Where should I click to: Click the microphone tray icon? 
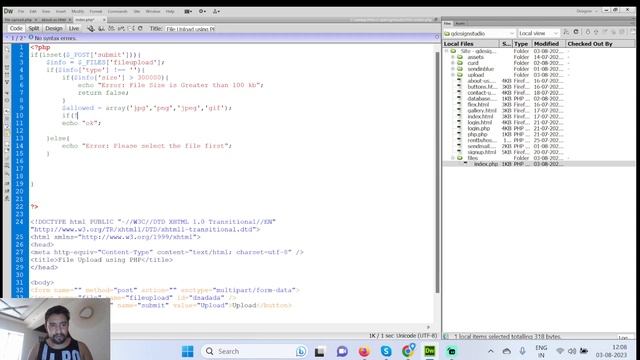coord(522,351)
